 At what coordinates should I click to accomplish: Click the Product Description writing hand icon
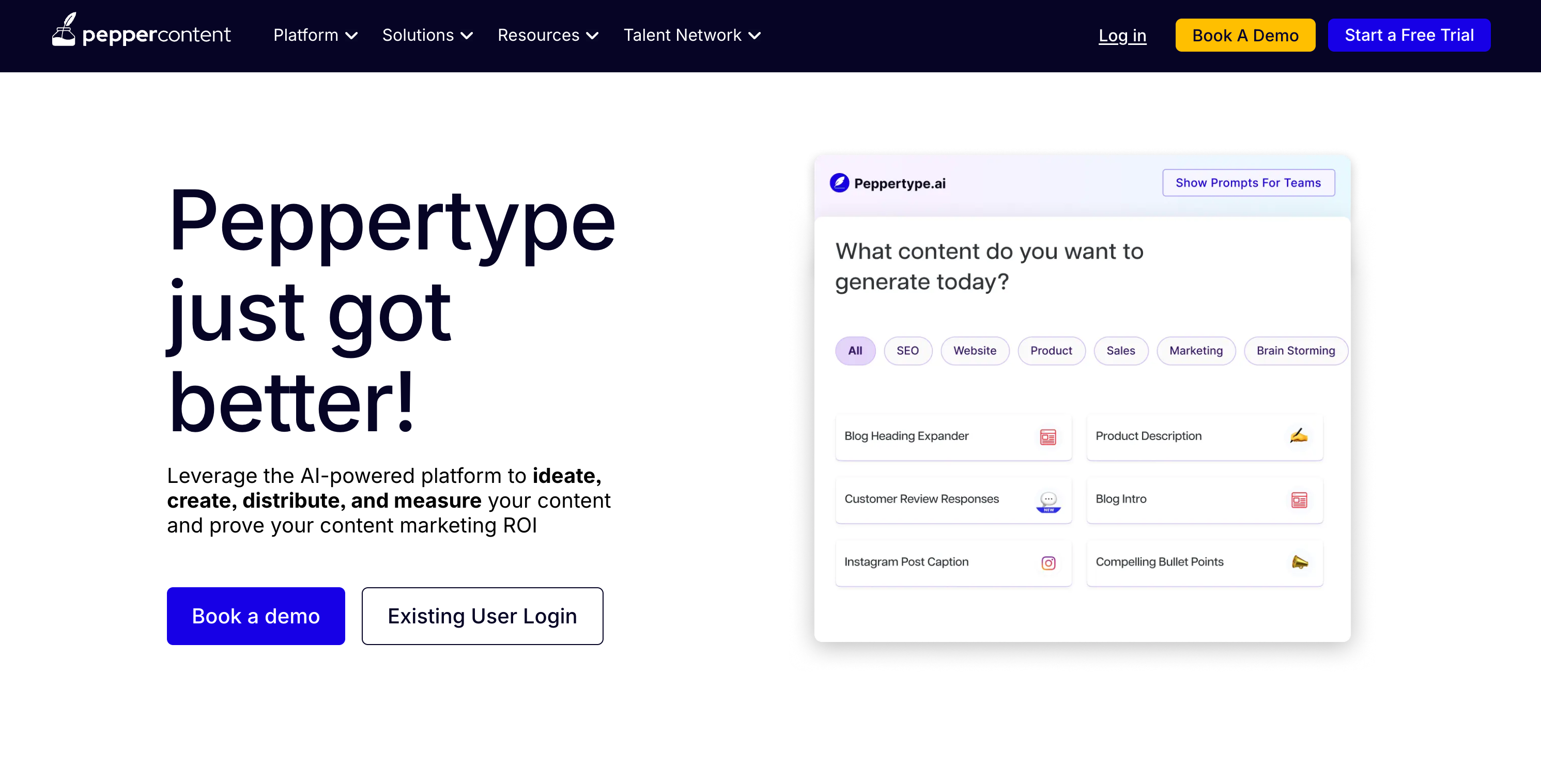[1298, 436]
